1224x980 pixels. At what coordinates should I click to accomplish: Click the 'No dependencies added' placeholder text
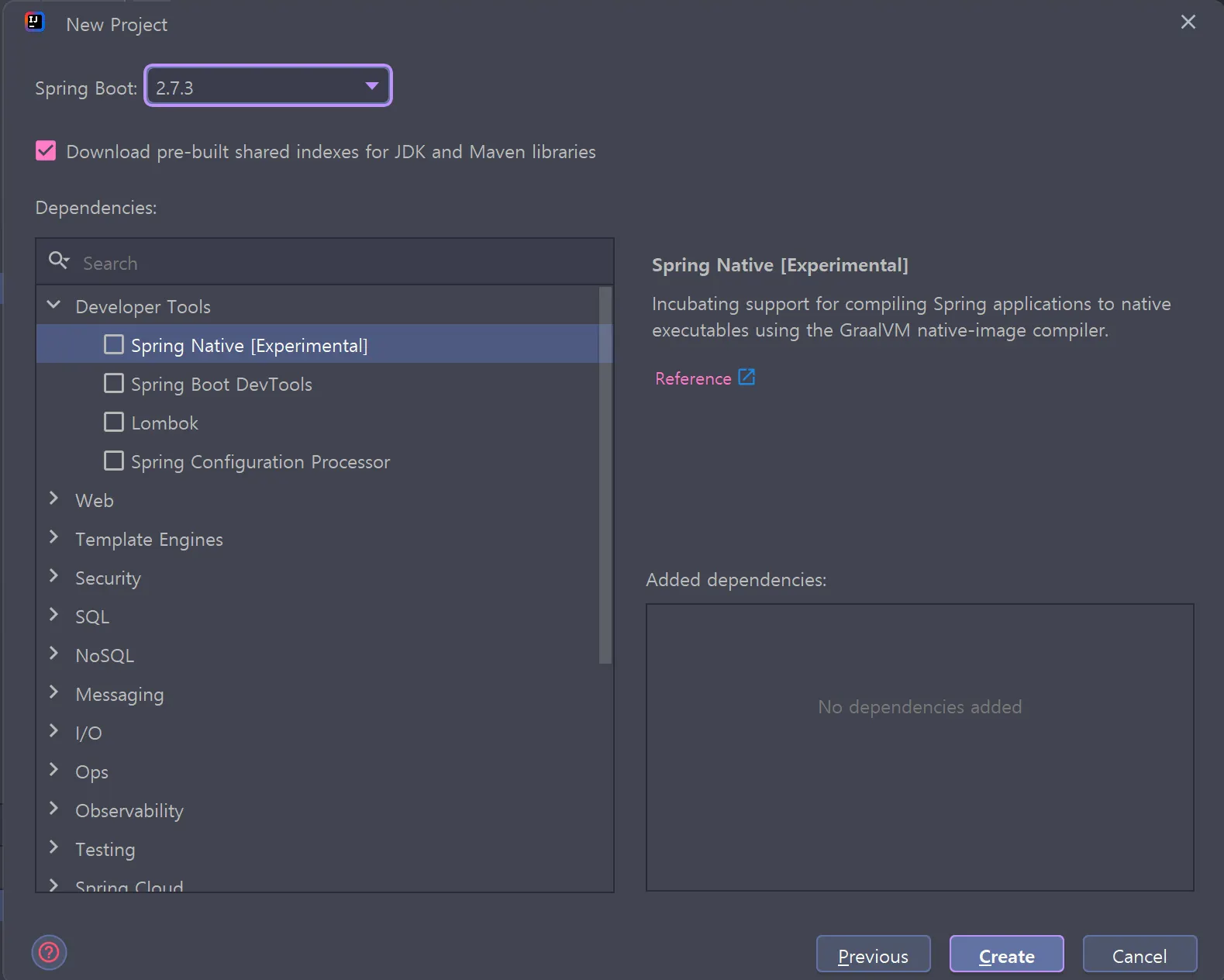(919, 707)
